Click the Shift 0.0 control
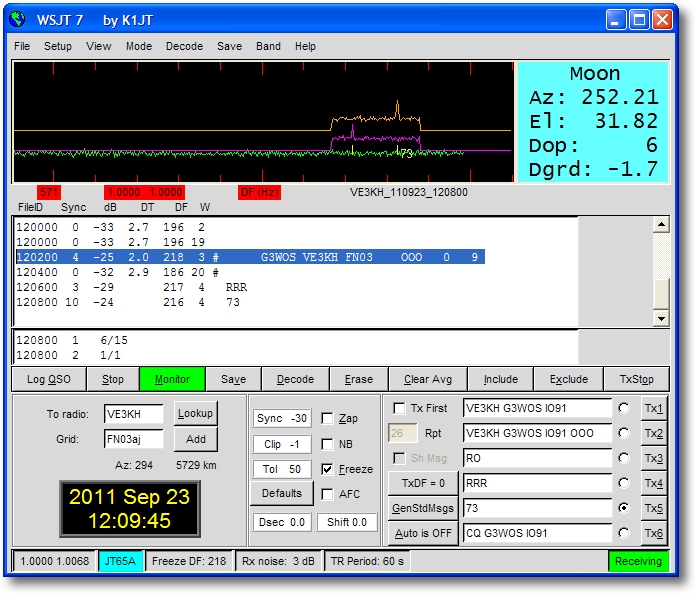This screenshot has height=594, width=696. coord(347,523)
